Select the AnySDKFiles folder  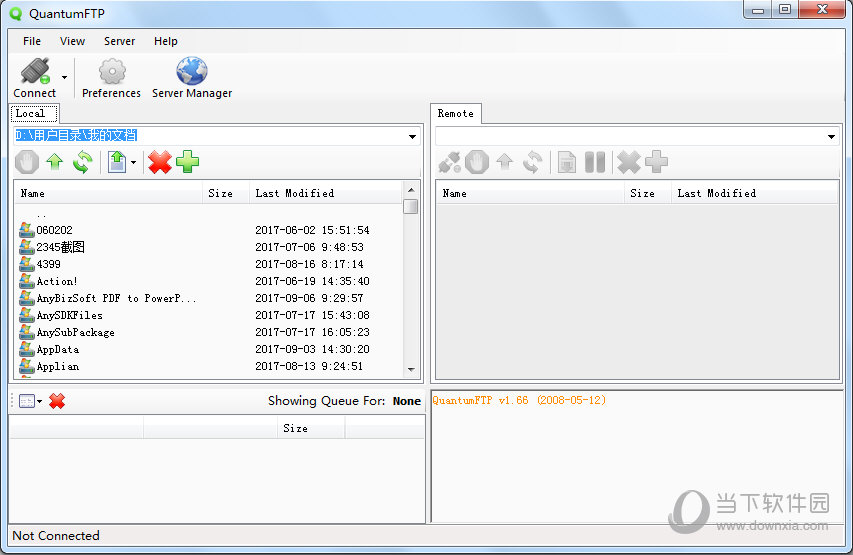69,315
